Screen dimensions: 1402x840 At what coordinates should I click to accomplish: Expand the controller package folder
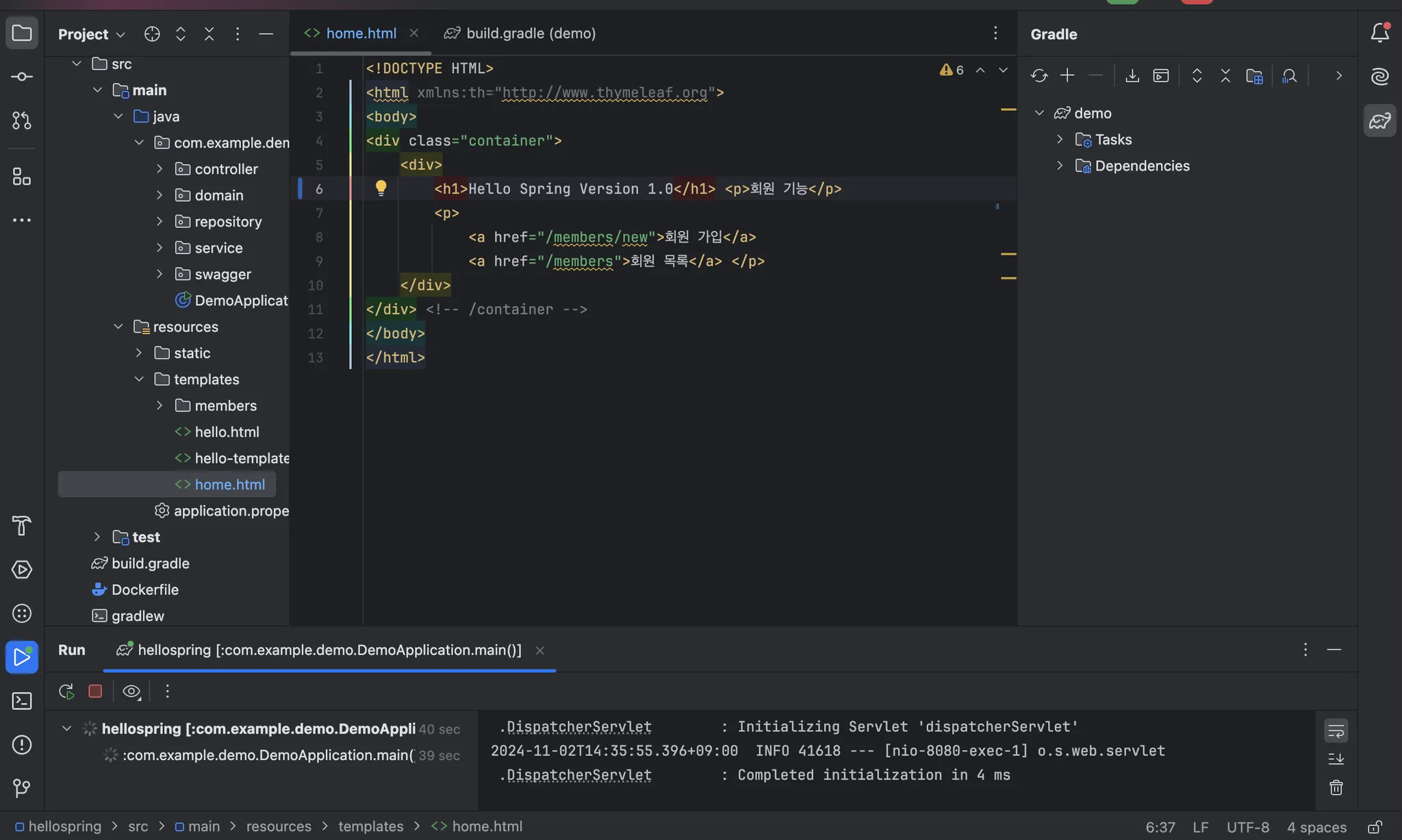[160, 169]
